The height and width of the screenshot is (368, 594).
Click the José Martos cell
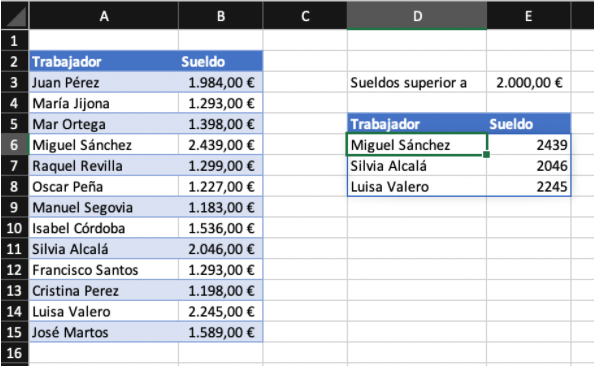click(104, 332)
